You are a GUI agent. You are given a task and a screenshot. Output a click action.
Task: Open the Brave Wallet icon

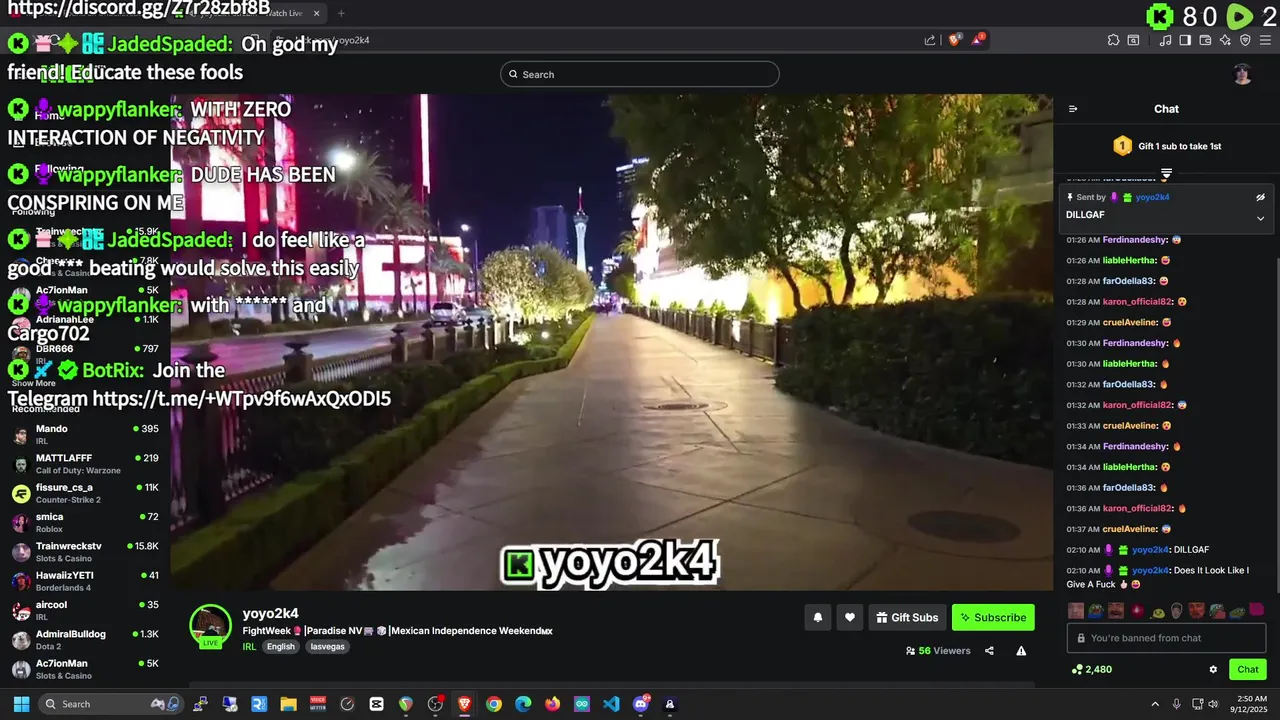pyautogui.click(x=1205, y=40)
